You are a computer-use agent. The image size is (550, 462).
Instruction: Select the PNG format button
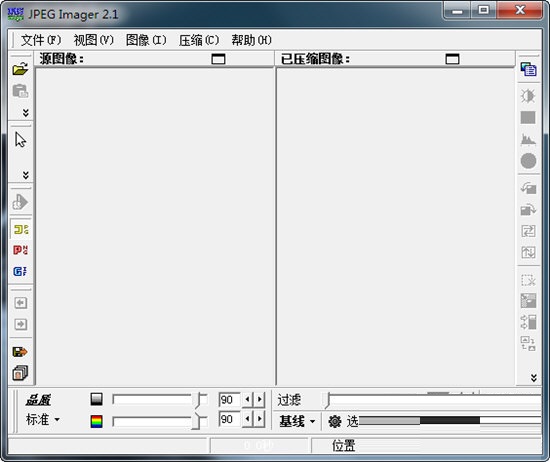click(x=20, y=250)
